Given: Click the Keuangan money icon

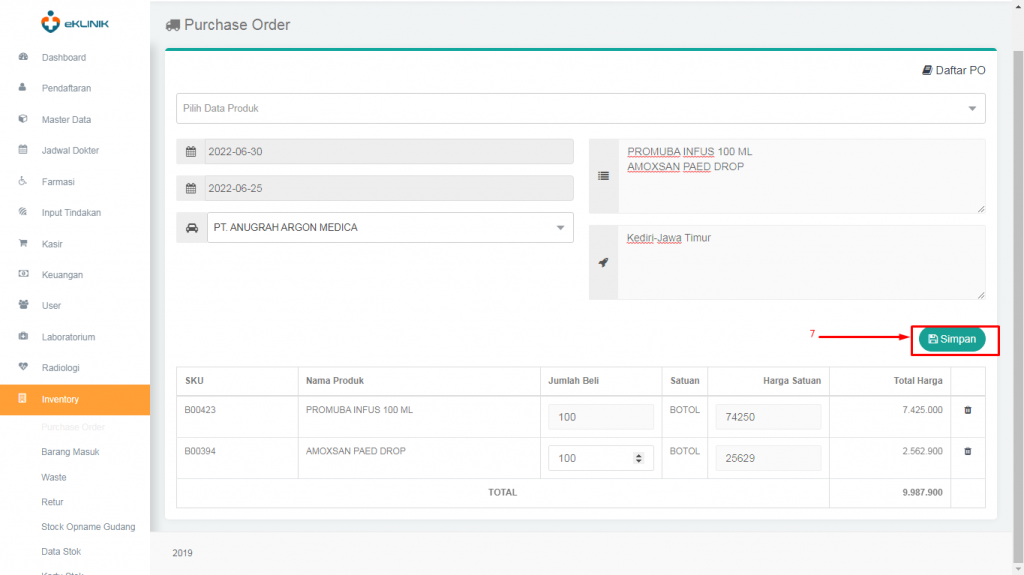Looking at the screenshot, I should point(23,274).
